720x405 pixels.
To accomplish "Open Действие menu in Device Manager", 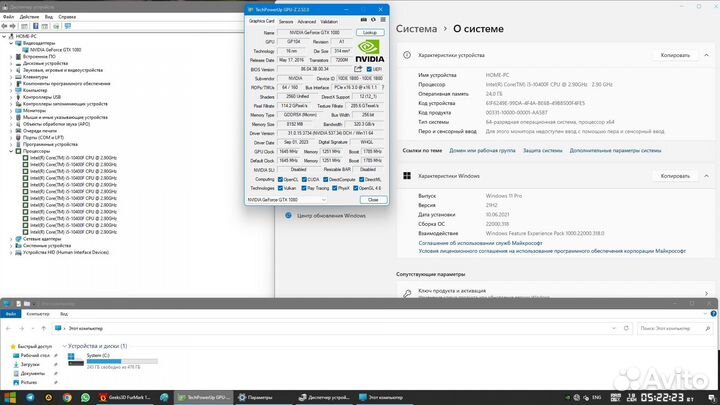I will [29, 17].
